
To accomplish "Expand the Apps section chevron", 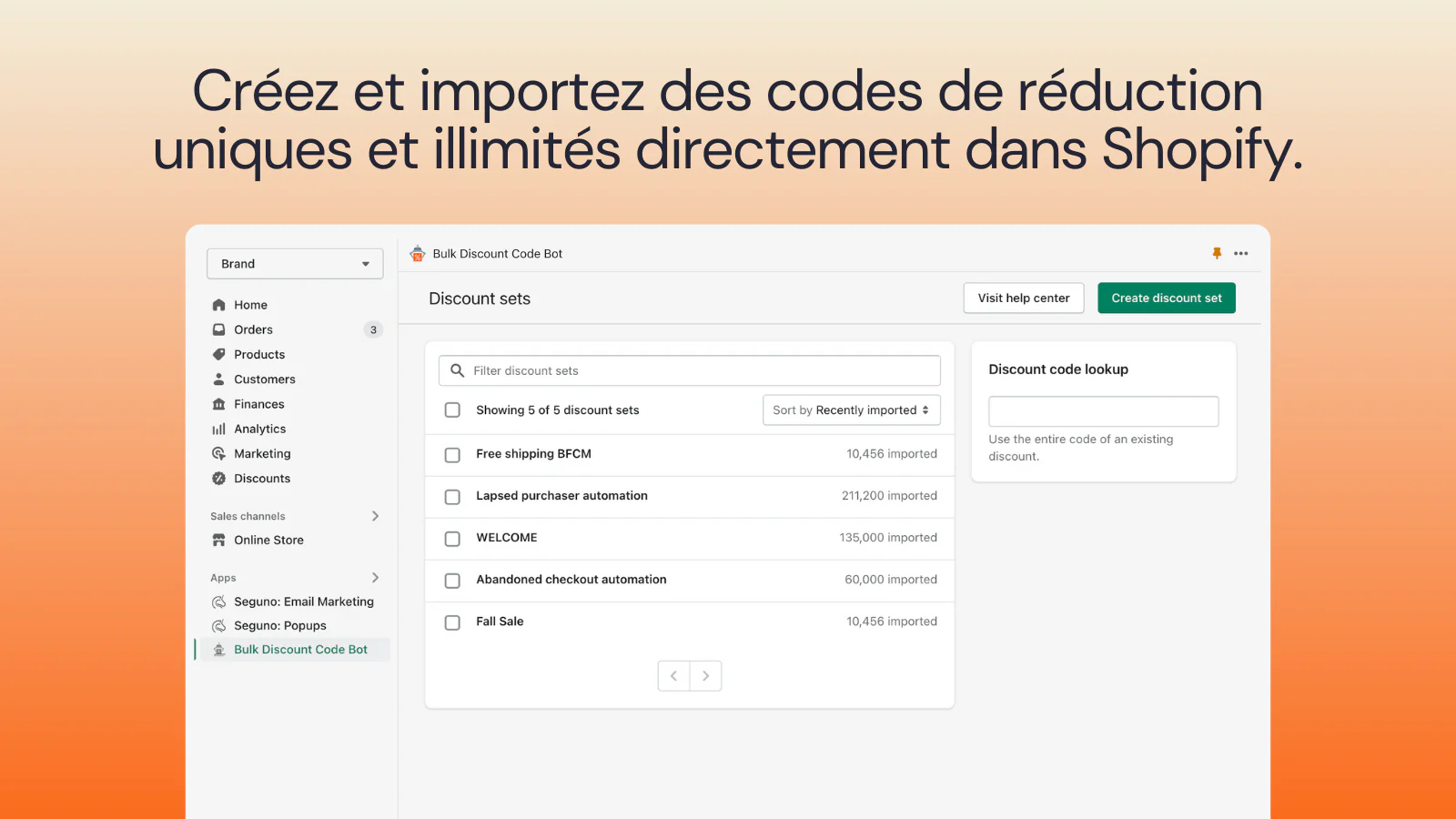I will pos(375,578).
